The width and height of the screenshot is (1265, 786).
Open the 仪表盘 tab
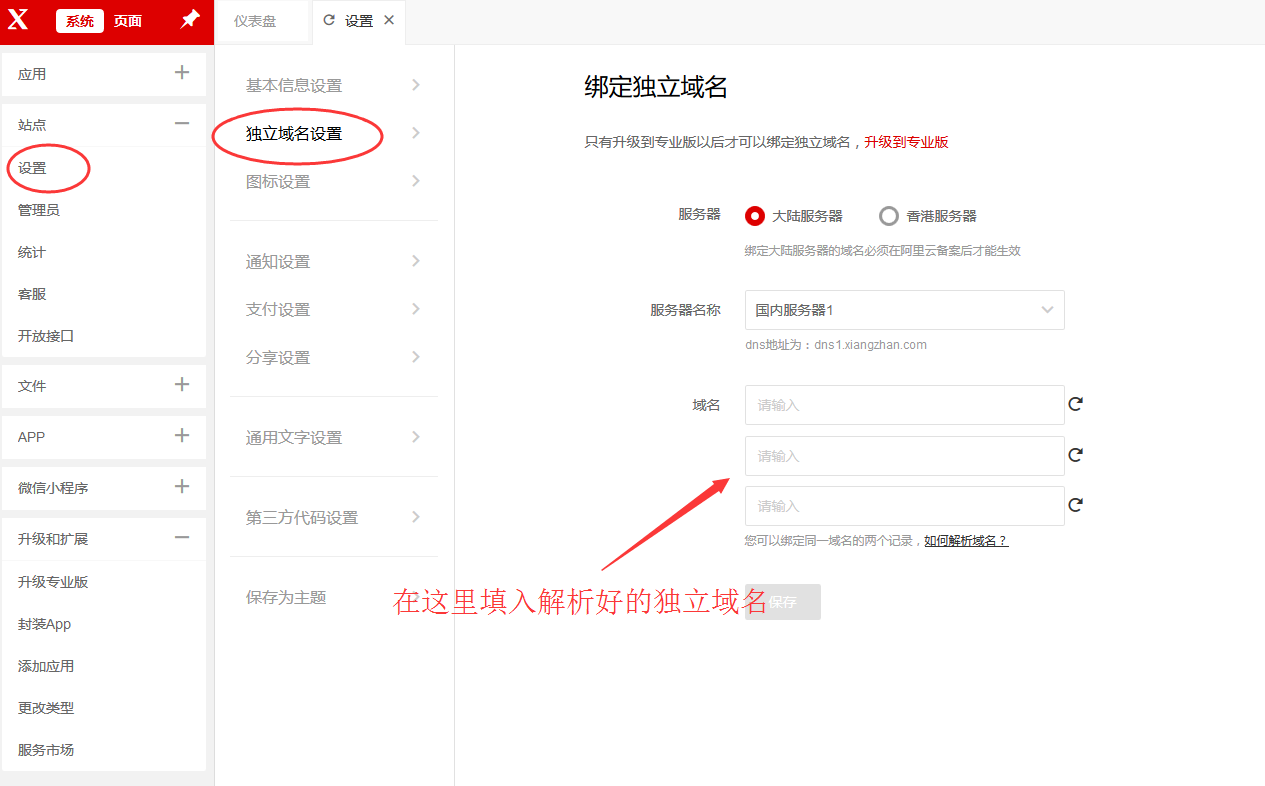point(255,21)
